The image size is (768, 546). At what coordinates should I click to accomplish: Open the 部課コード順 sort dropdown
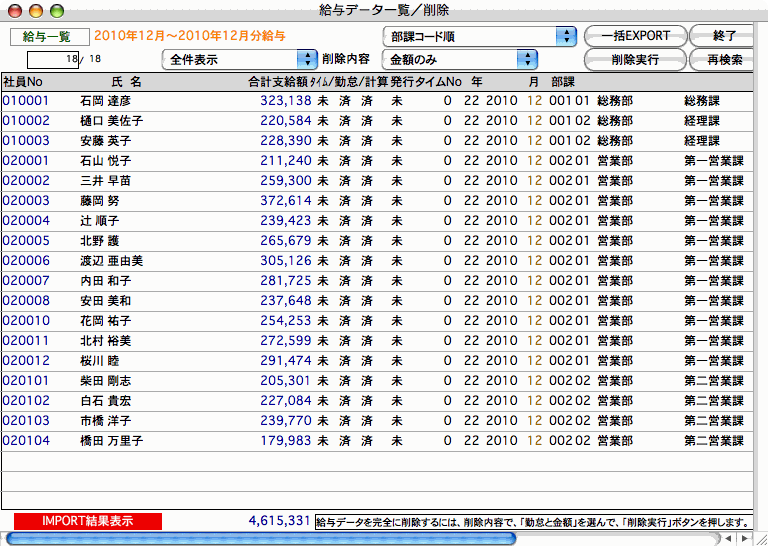click(480, 37)
